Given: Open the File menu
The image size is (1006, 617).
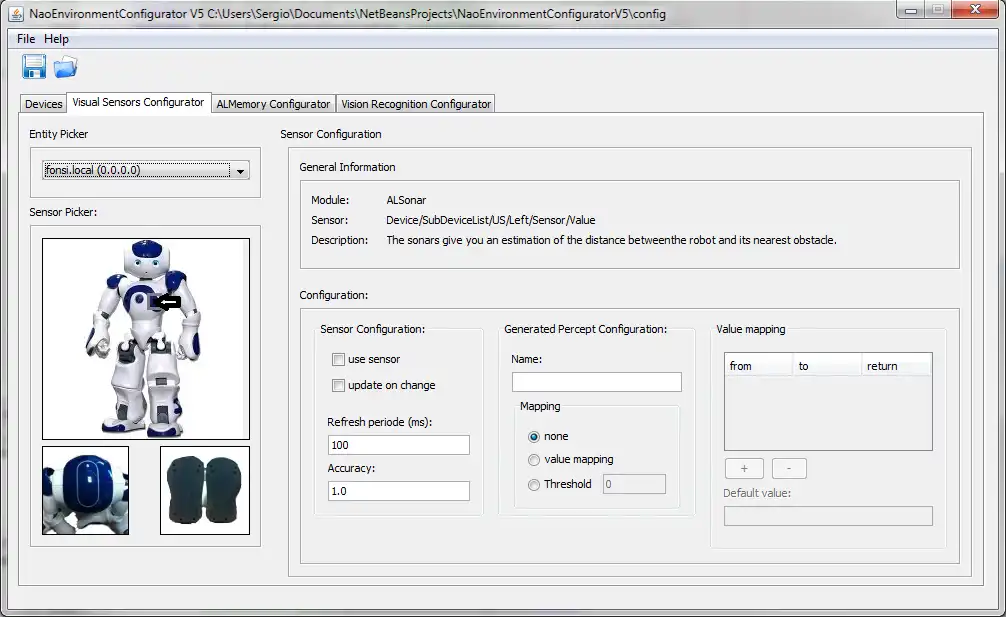Looking at the screenshot, I should [x=26, y=38].
